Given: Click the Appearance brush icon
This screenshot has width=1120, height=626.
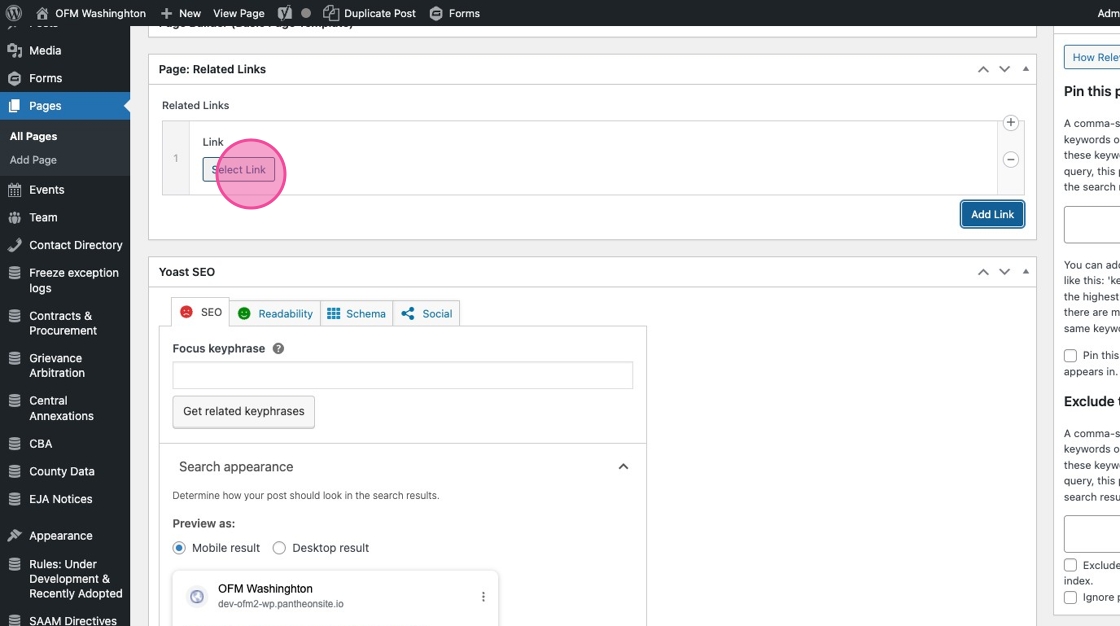Looking at the screenshot, I should 14,535.
